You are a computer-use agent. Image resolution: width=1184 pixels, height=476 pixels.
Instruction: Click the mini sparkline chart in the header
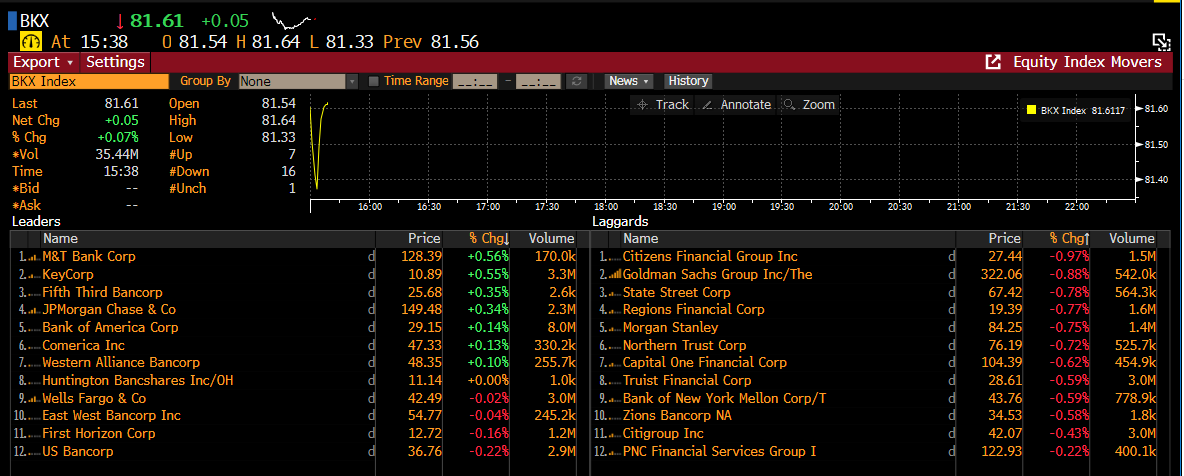293,20
